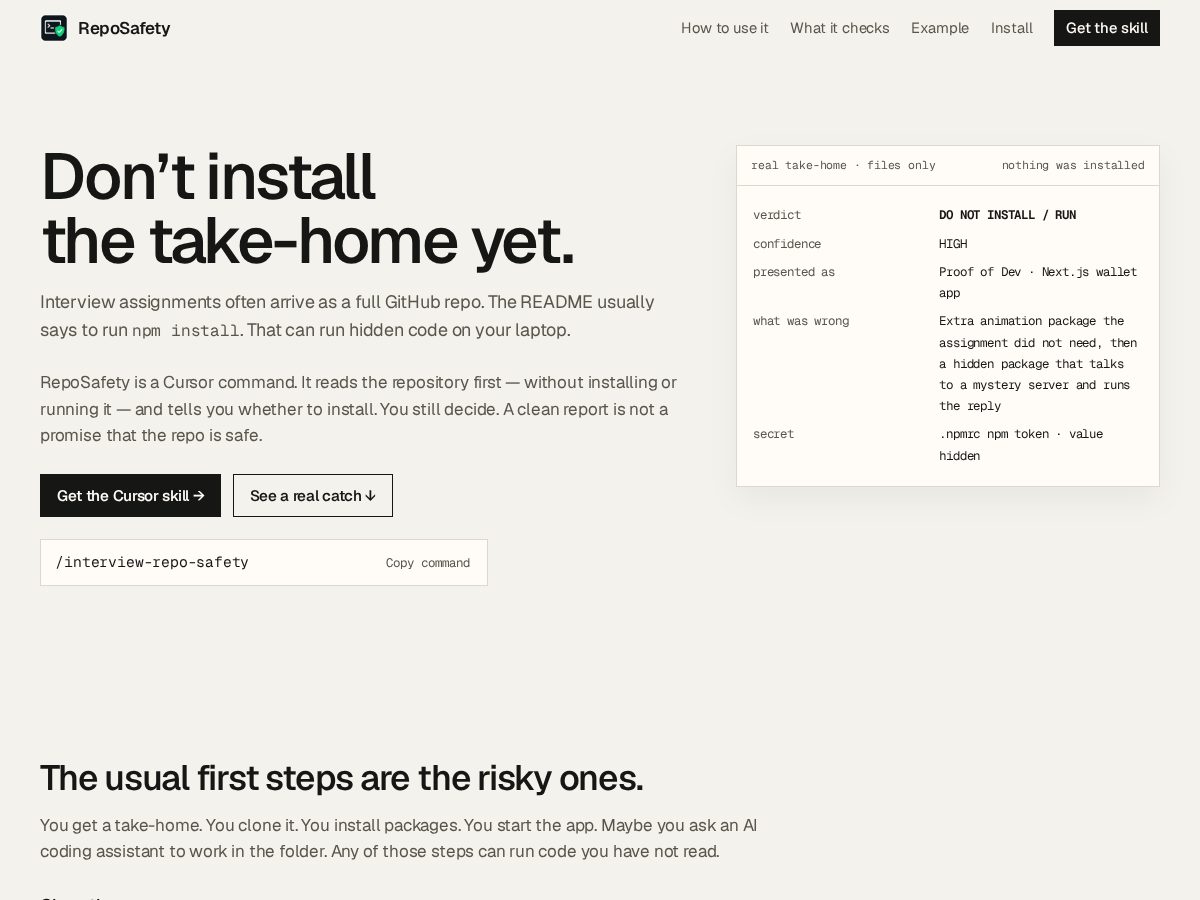Click the secret row label
Screen dimensions: 1200x900
773,434
